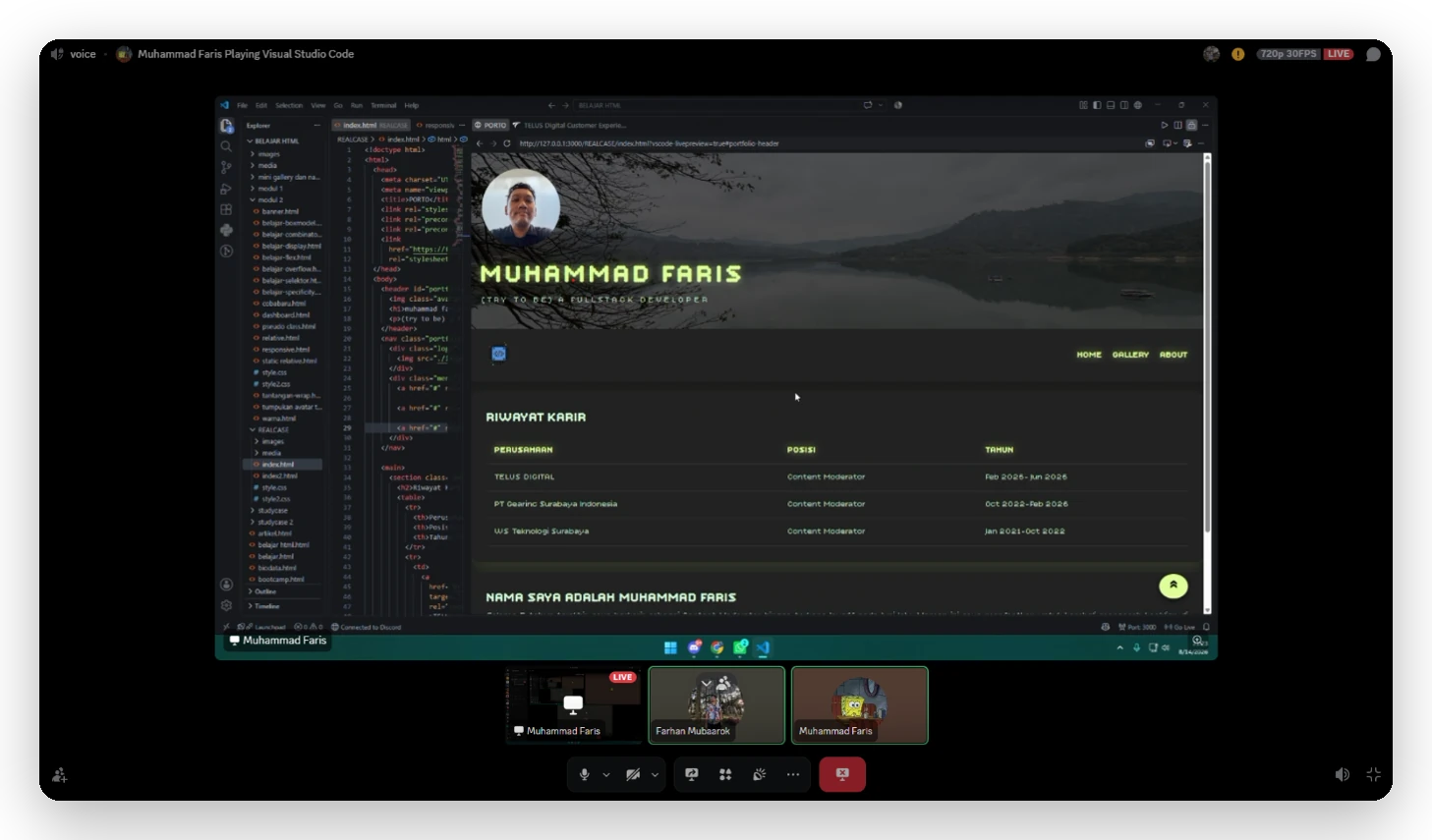Click the ABOUT link in the preview

click(1174, 355)
